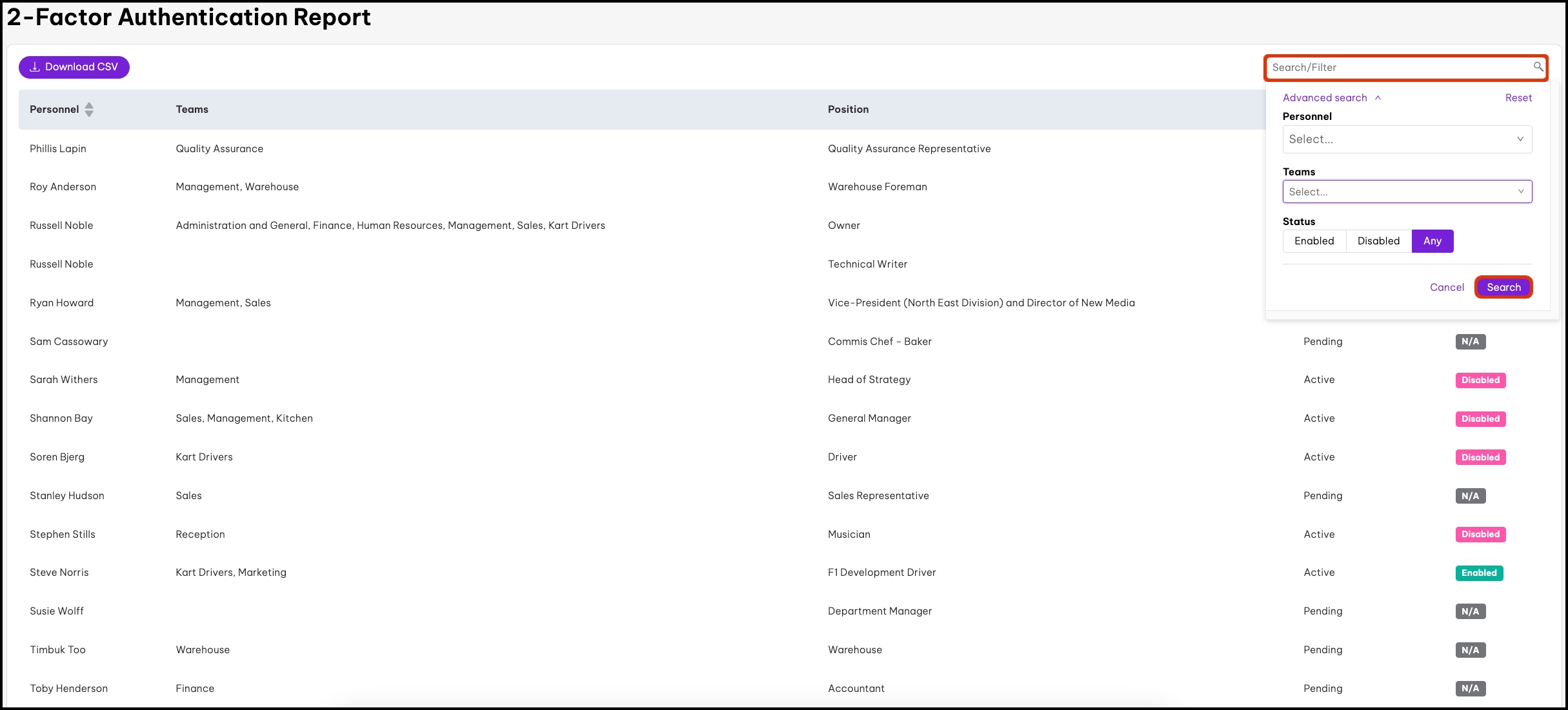Click Sarah Withers's Disabled status badge

click(1480, 380)
